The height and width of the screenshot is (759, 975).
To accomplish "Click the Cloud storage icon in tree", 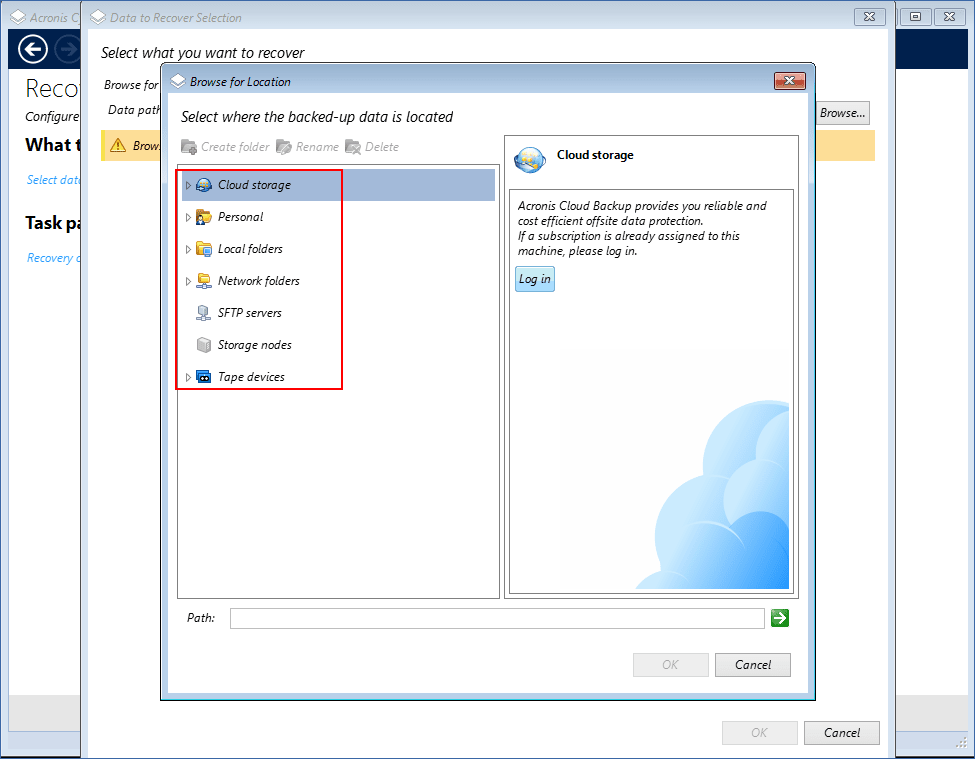I will [x=204, y=185].
